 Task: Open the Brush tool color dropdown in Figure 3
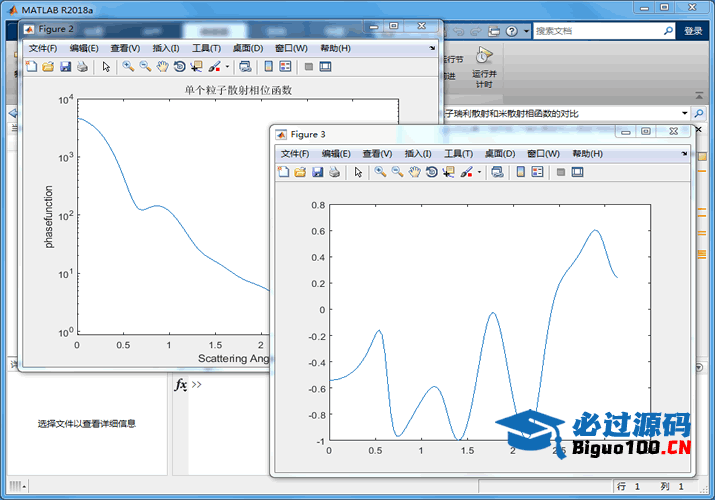479,173
